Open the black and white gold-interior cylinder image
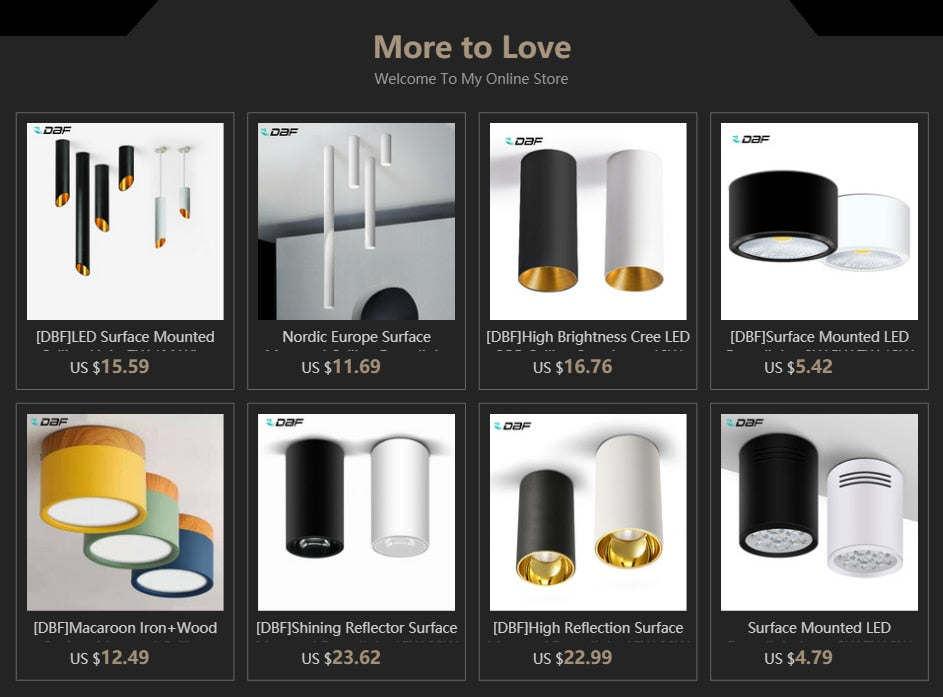The width and height of the screenshot is (943, 697). [x=588, y=221]
